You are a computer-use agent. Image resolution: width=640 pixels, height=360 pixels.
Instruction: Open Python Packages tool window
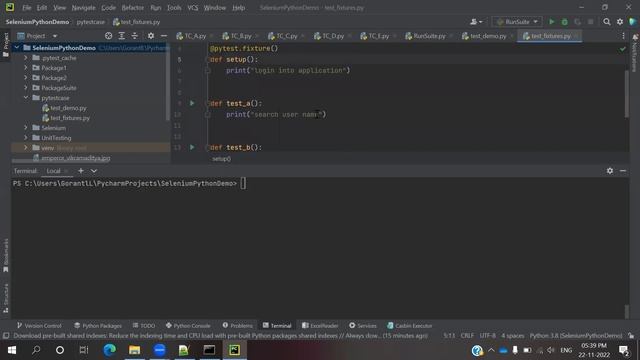(98, 325)
